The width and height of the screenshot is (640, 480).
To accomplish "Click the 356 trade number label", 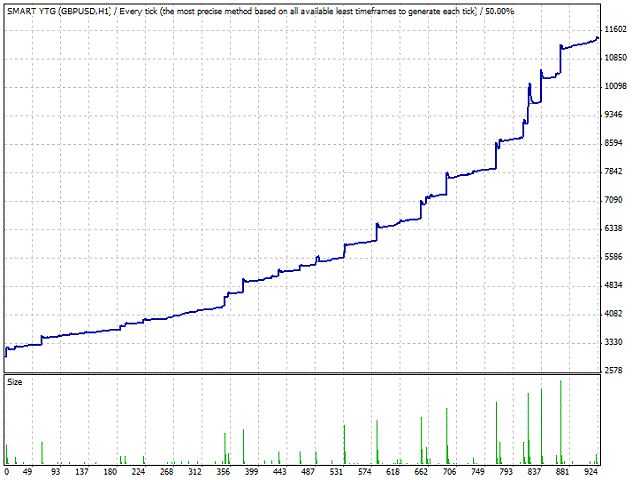I will coord(223,472).
